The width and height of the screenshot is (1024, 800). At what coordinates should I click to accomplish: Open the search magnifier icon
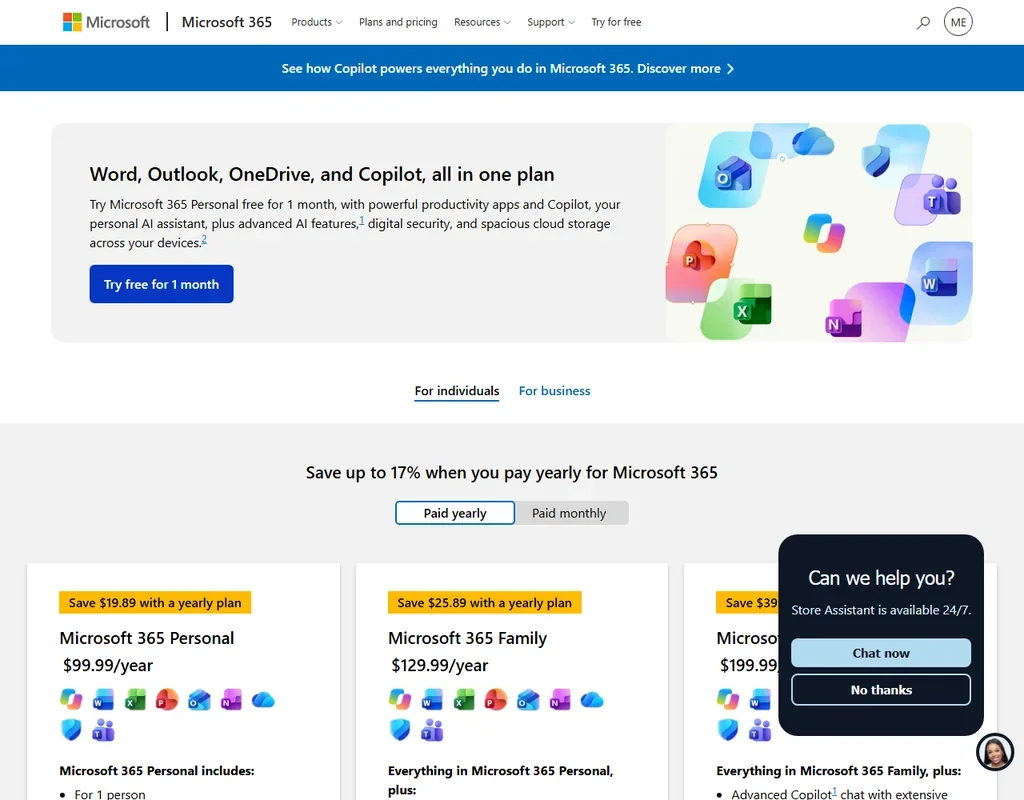(923, 23)
